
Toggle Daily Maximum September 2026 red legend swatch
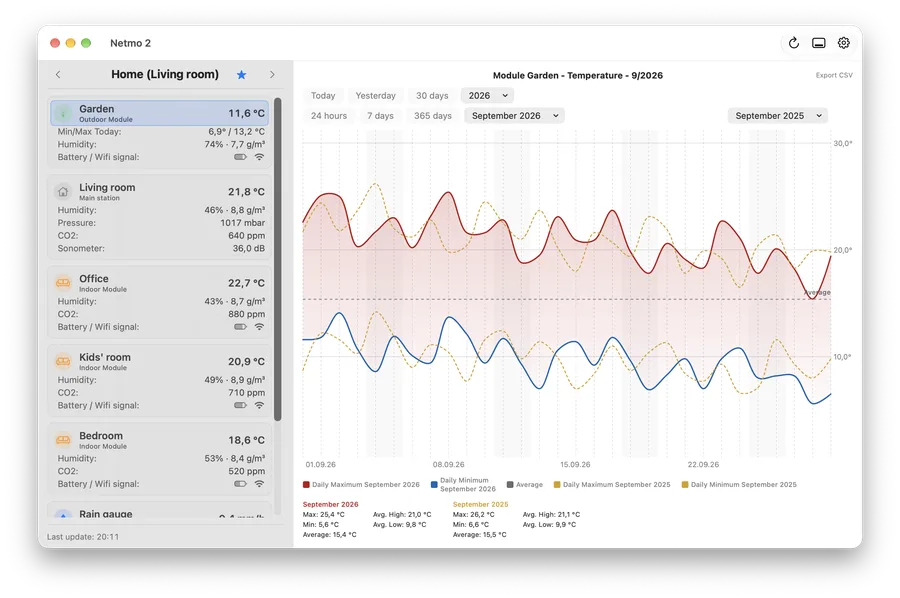coord(307,484)
